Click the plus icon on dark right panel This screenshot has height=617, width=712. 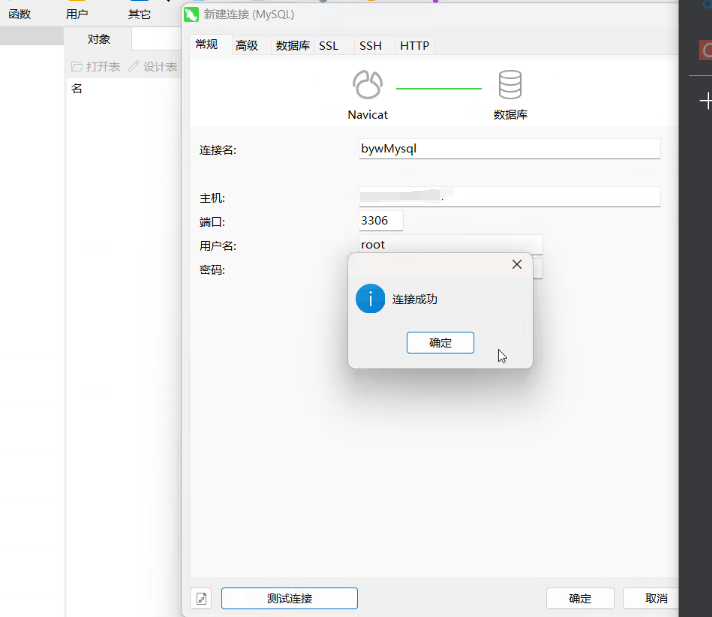point(706,101)
